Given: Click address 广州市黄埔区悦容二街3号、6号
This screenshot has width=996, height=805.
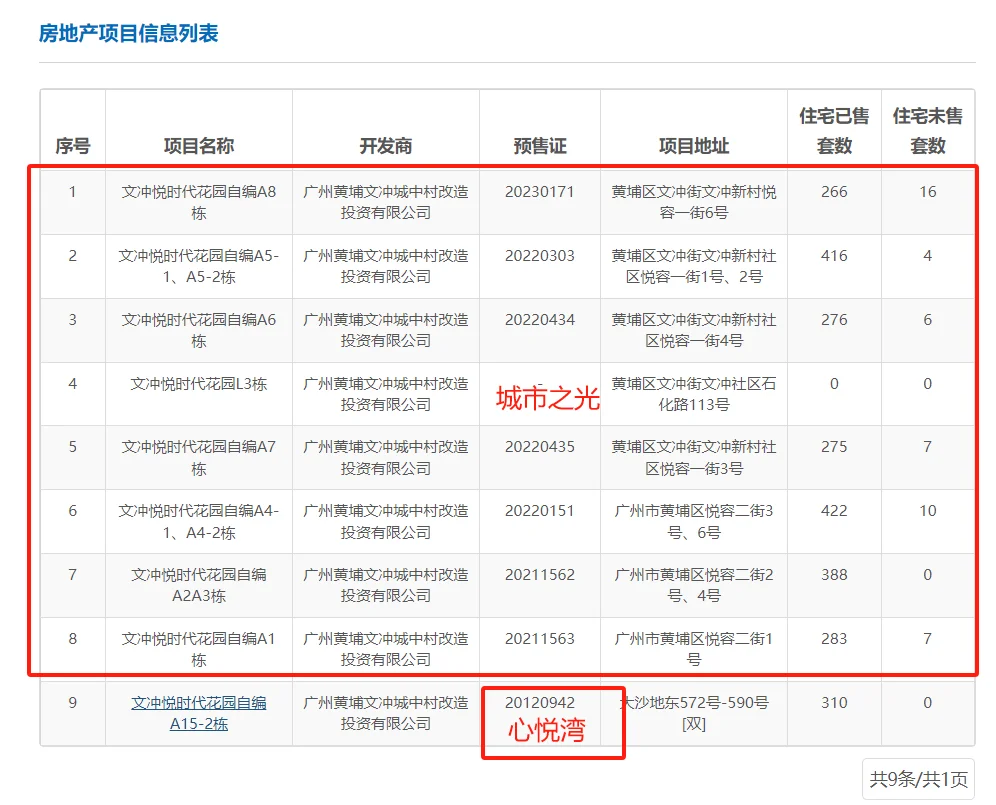Looking at the screenshot, I should click(694, 522).
